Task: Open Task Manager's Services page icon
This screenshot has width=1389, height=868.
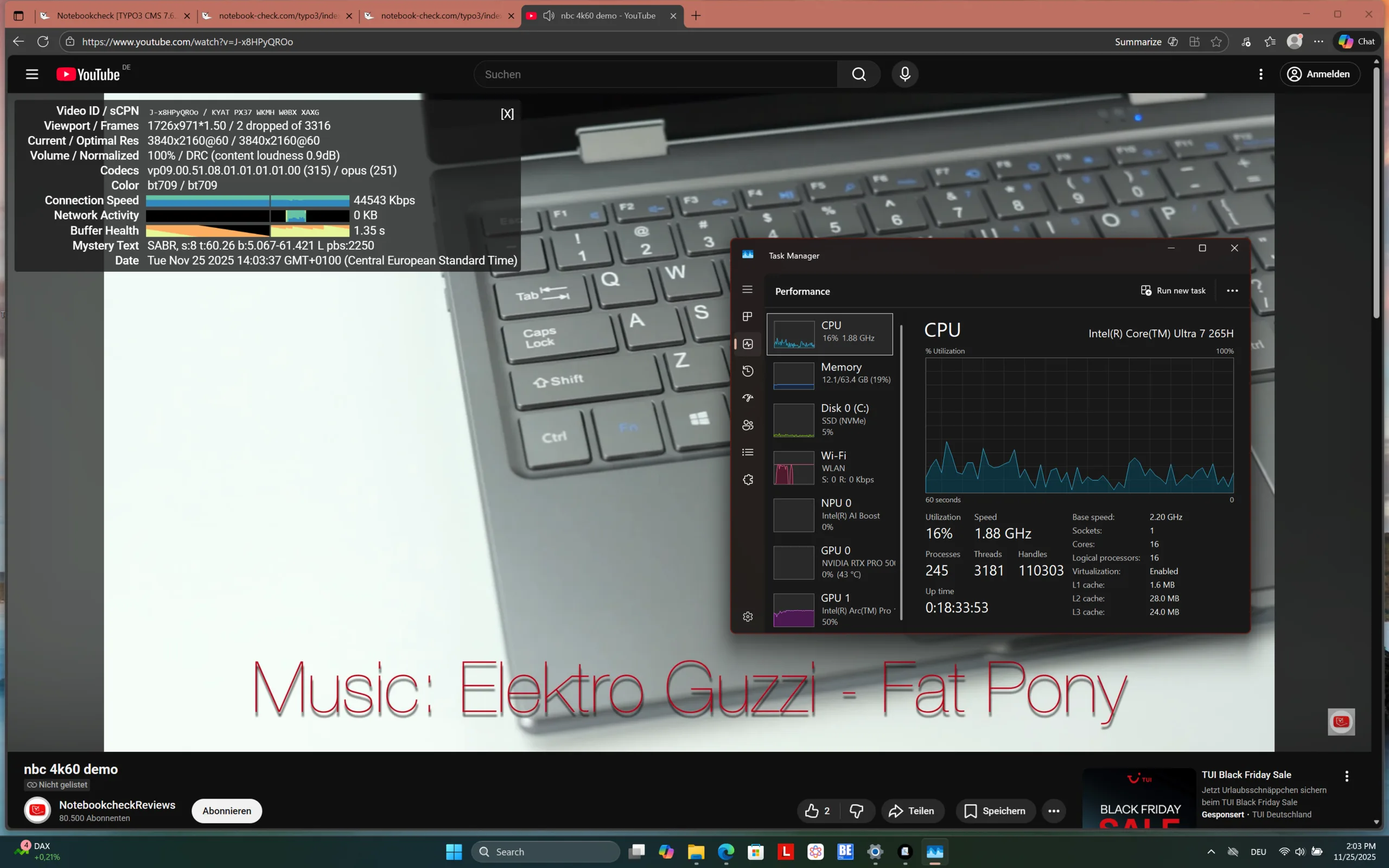Action: click(747, 480)
